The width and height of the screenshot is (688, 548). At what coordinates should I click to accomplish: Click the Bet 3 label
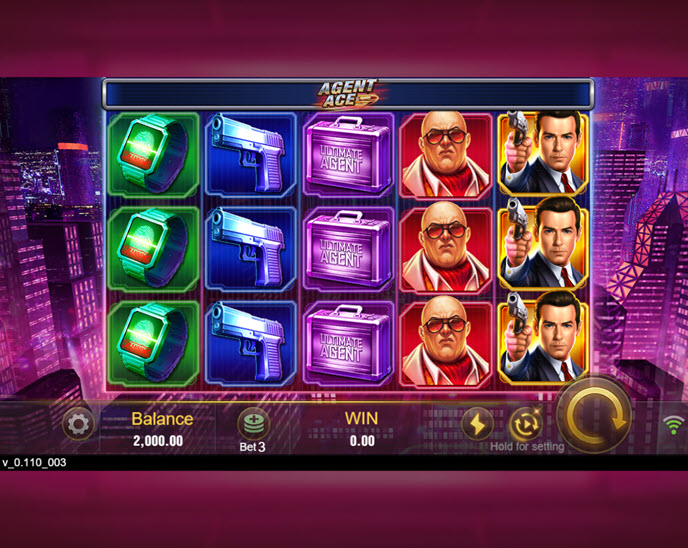[252, 447]
